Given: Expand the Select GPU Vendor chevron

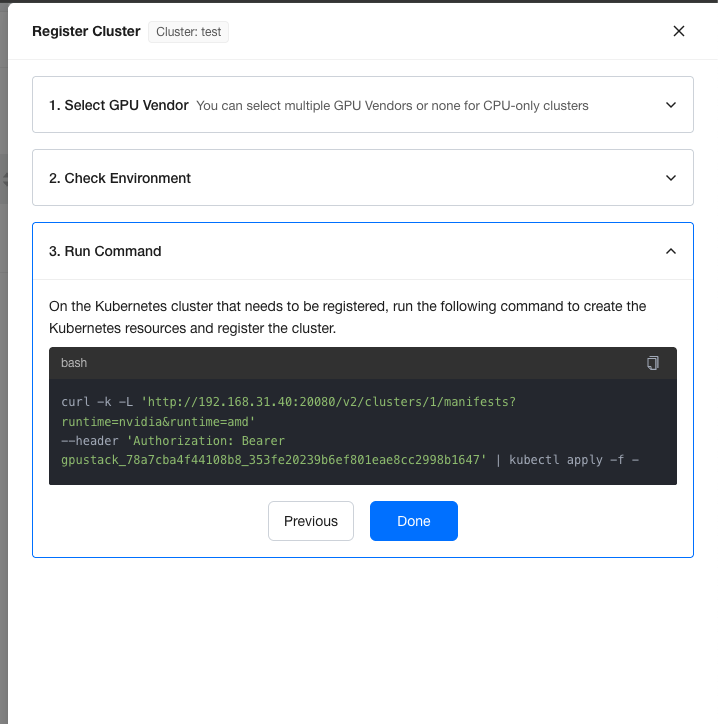Looking at the screenshot, I should (x=671, y=105).
